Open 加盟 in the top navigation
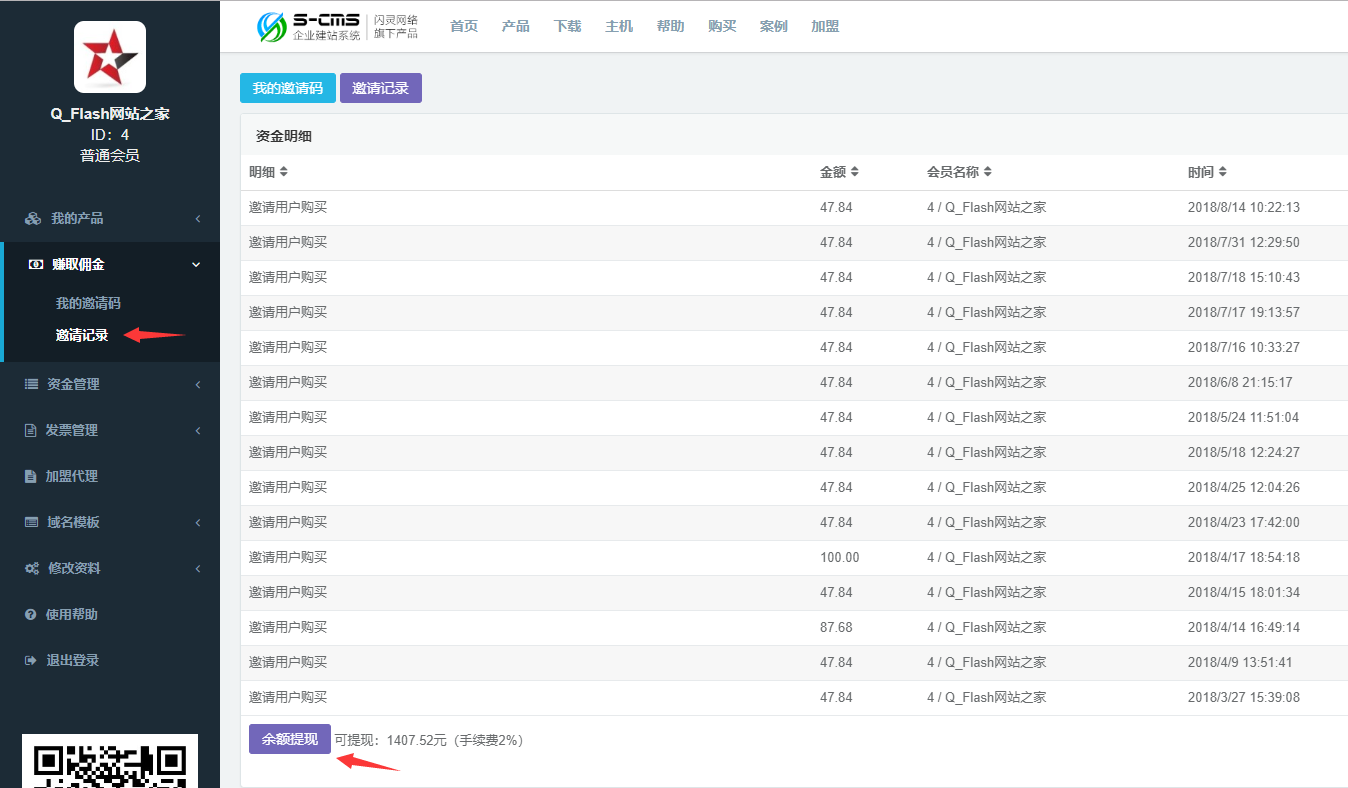Screen dimensions: 1348x788 tap(825, 27)
